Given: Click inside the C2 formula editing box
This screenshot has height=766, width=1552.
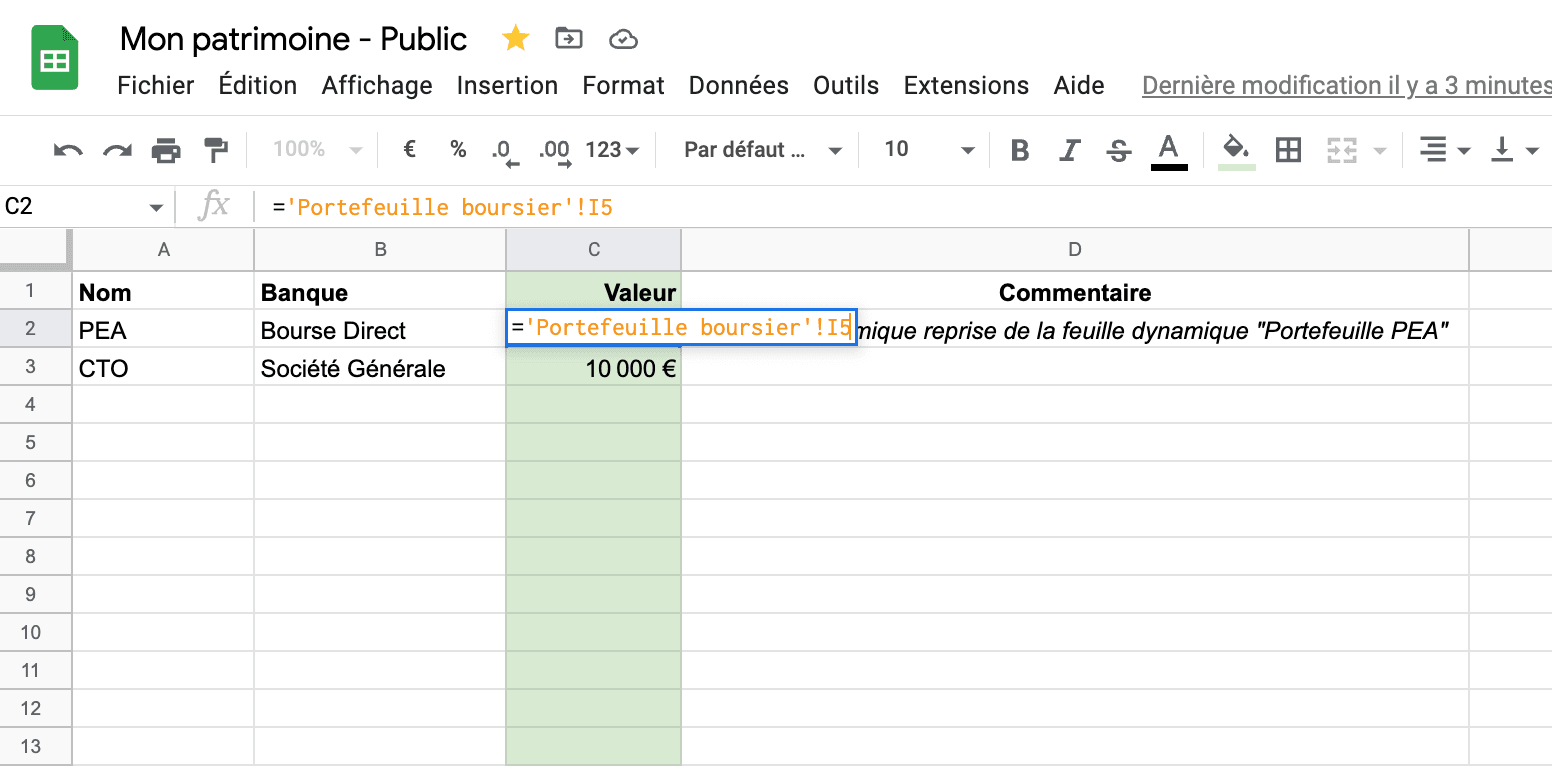Looking at the screenshot, I should point(681,328).
